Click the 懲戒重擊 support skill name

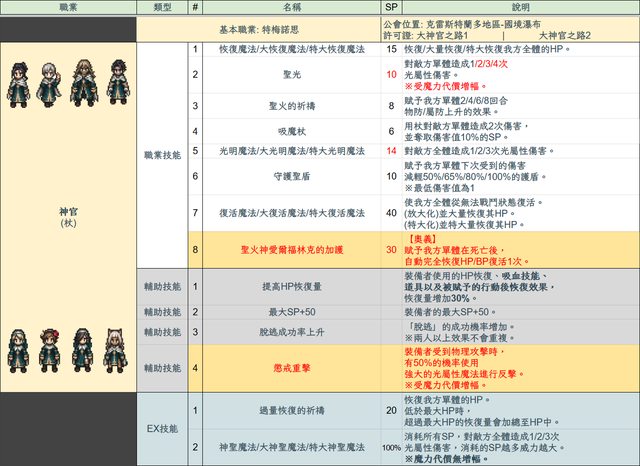point(290,367)
